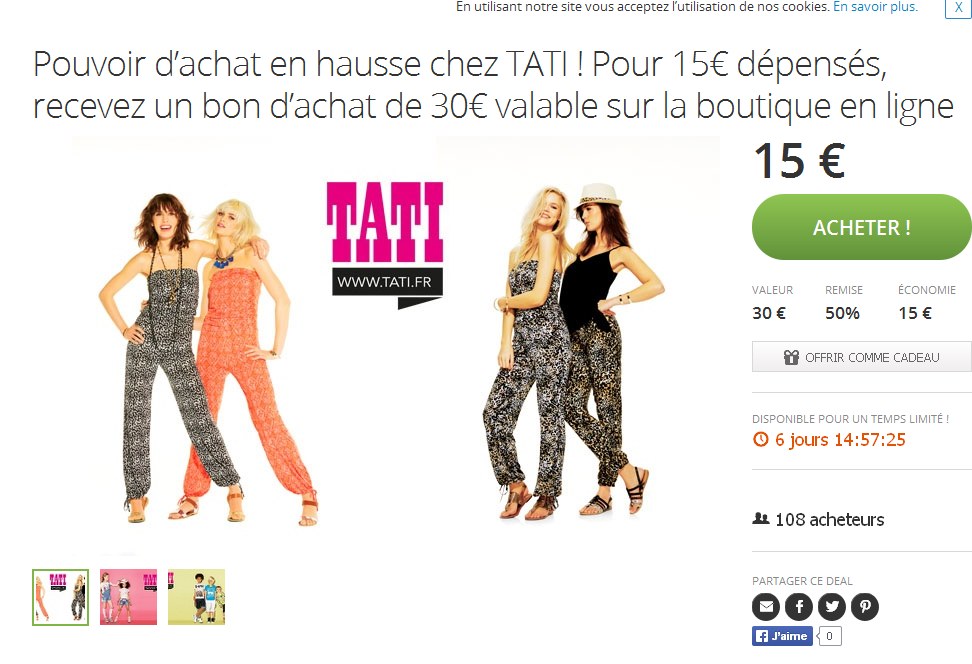This screenshot has height=664, width=972.
Task: Share this deal on Twitter icon
Action: coord(832,606)
